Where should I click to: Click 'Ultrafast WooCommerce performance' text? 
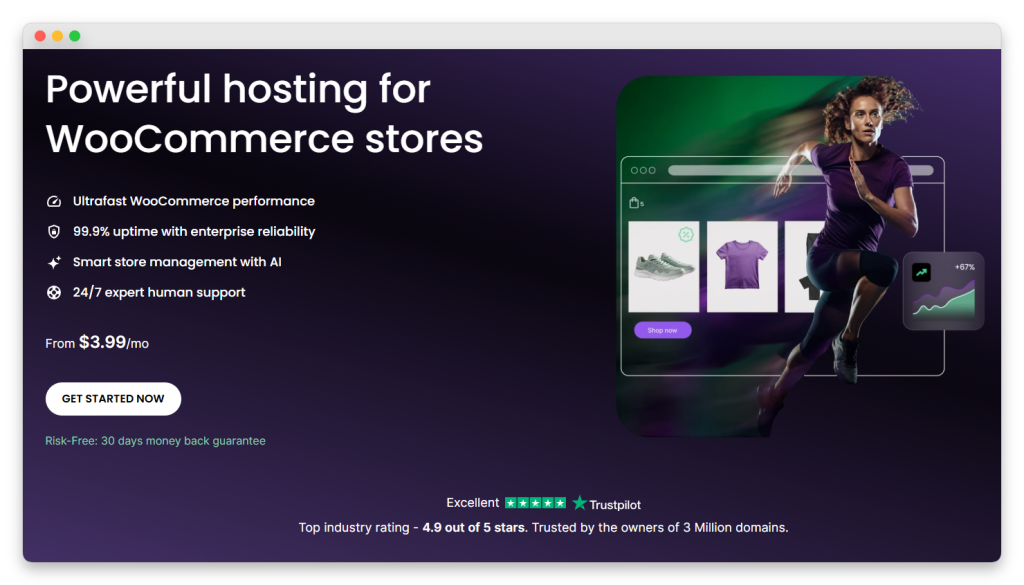coord(194,201)
